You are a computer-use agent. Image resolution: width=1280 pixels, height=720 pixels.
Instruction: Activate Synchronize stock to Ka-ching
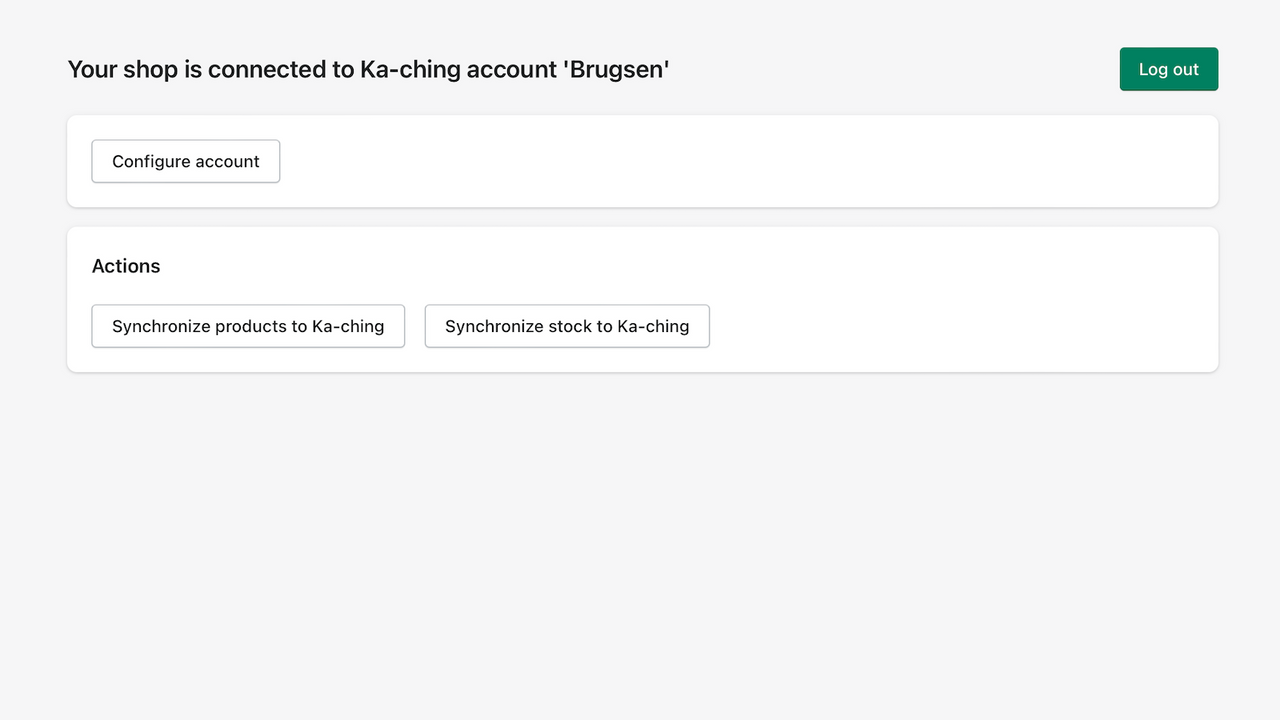click(567, 326)
